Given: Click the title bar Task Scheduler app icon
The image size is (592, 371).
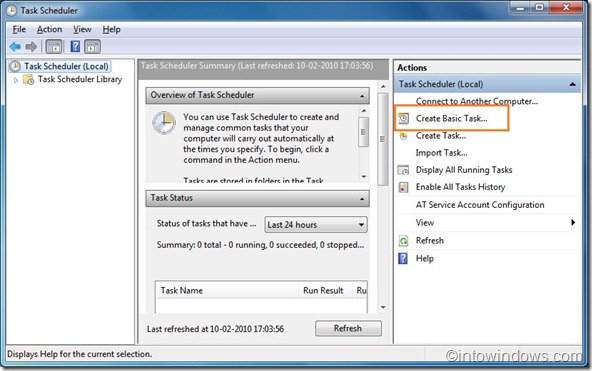Looking at the screenshot, I should coord(11,11).
